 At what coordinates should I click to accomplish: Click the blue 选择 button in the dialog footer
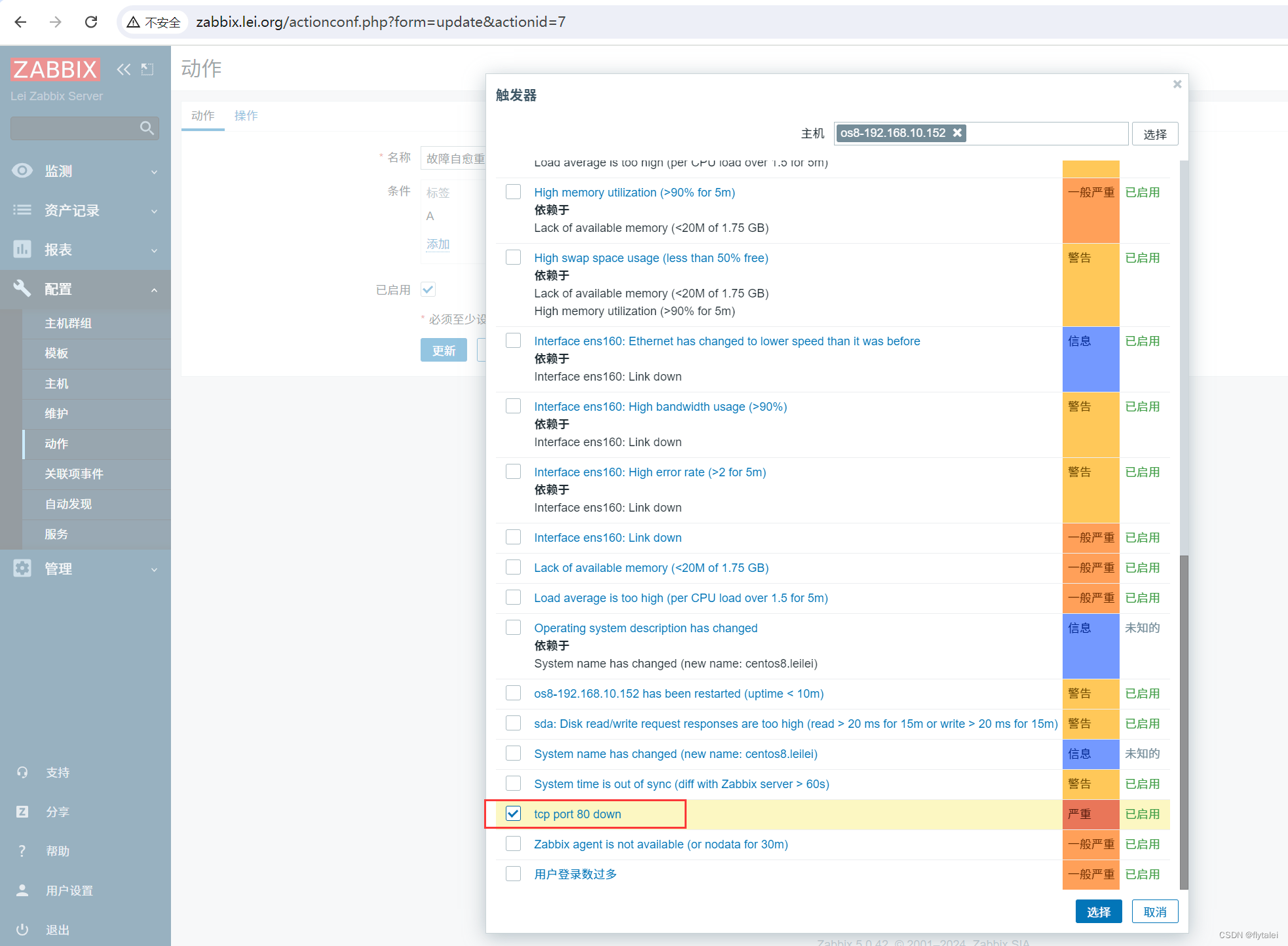[x=1099, y=912]
